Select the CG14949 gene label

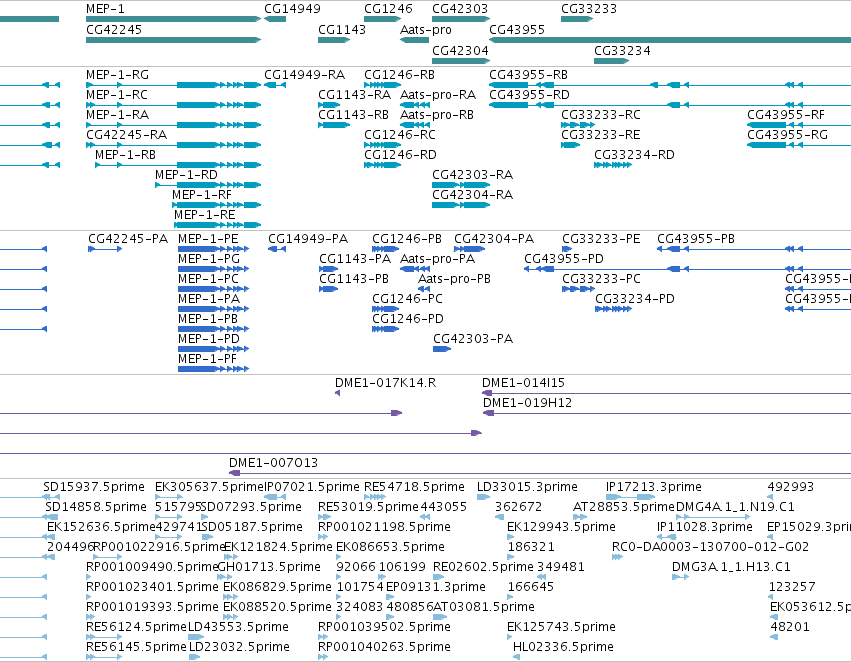(292, 9)
